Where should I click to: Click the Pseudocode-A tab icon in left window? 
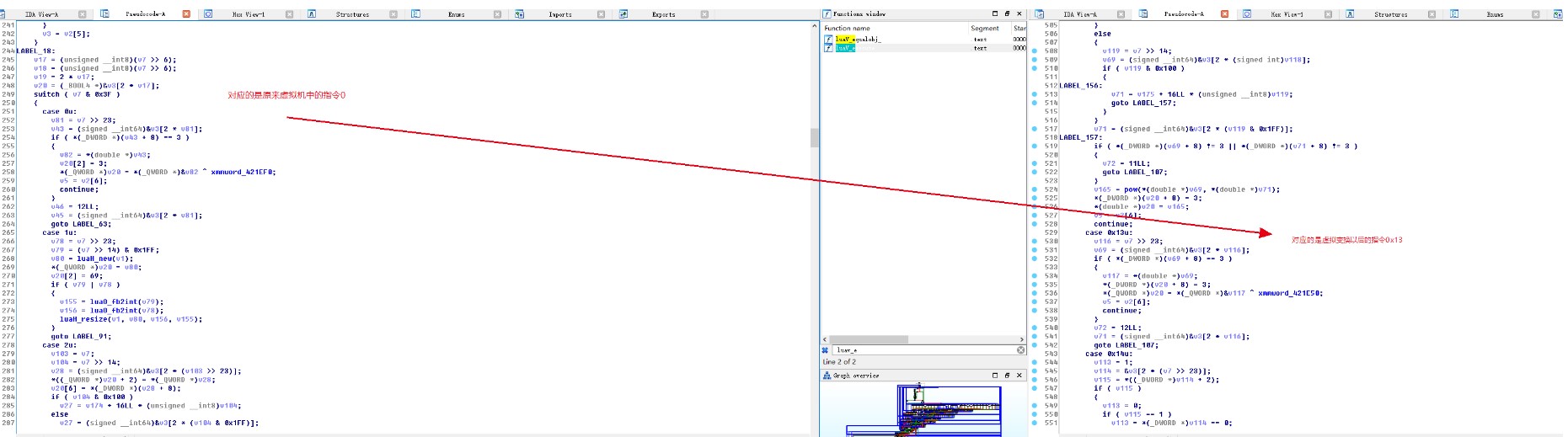[105, 14]
